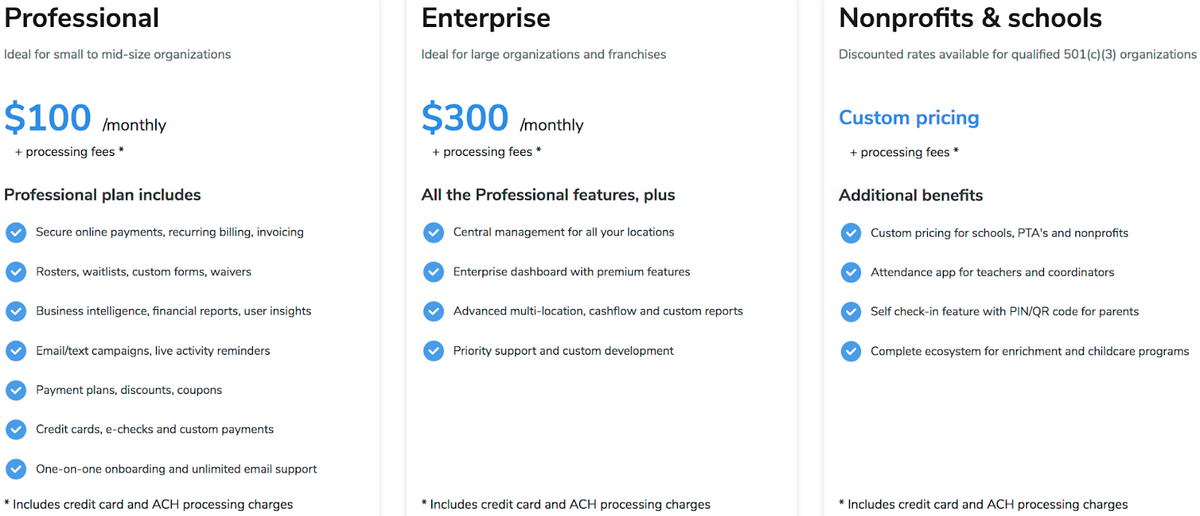Click checkmark next to Advanced multi-location reports
The image size is (1200, 516).
point(433,311)
